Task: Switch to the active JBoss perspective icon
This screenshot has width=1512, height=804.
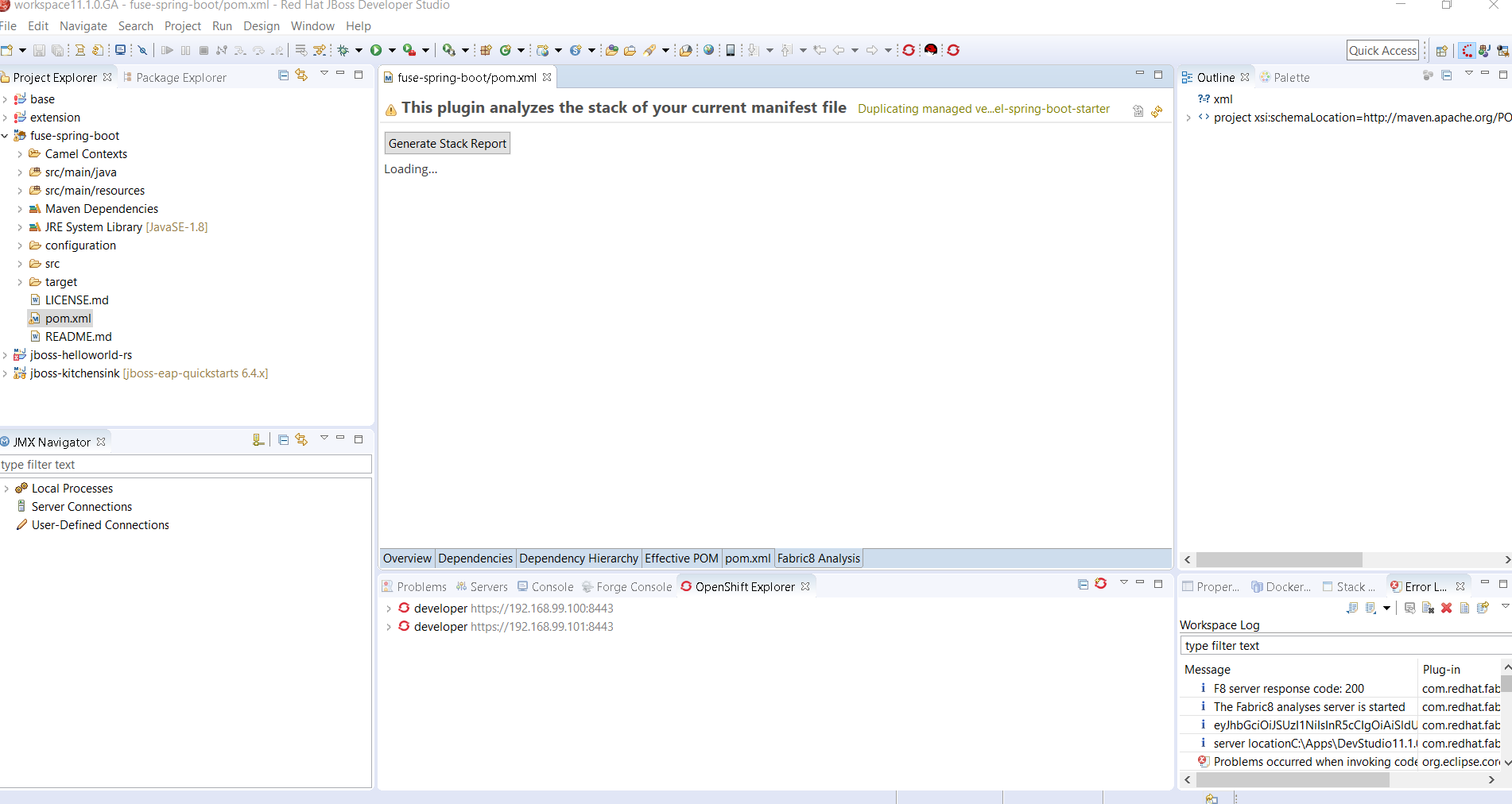Action: tap(1467, 51)
